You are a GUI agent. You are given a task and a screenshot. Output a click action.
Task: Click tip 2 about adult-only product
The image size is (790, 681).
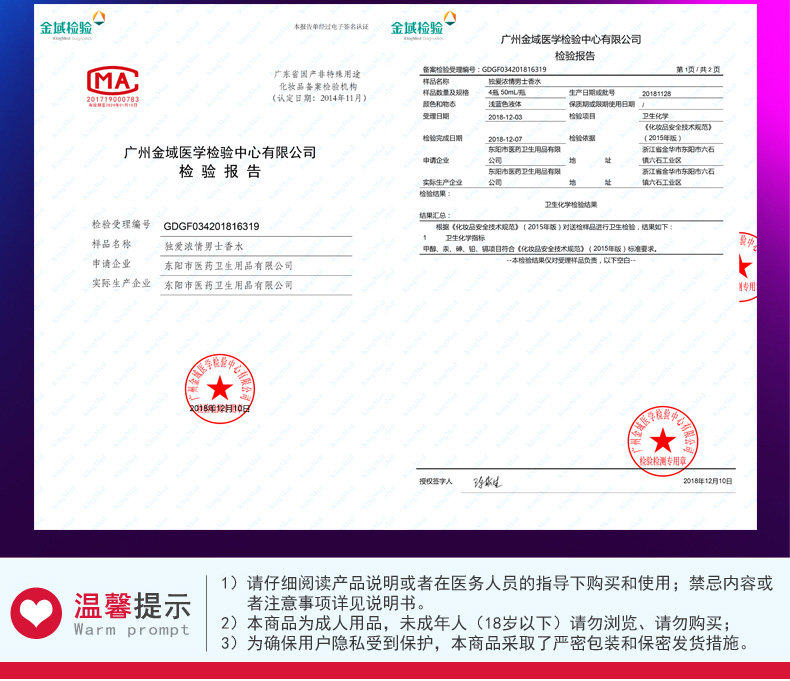476,623
